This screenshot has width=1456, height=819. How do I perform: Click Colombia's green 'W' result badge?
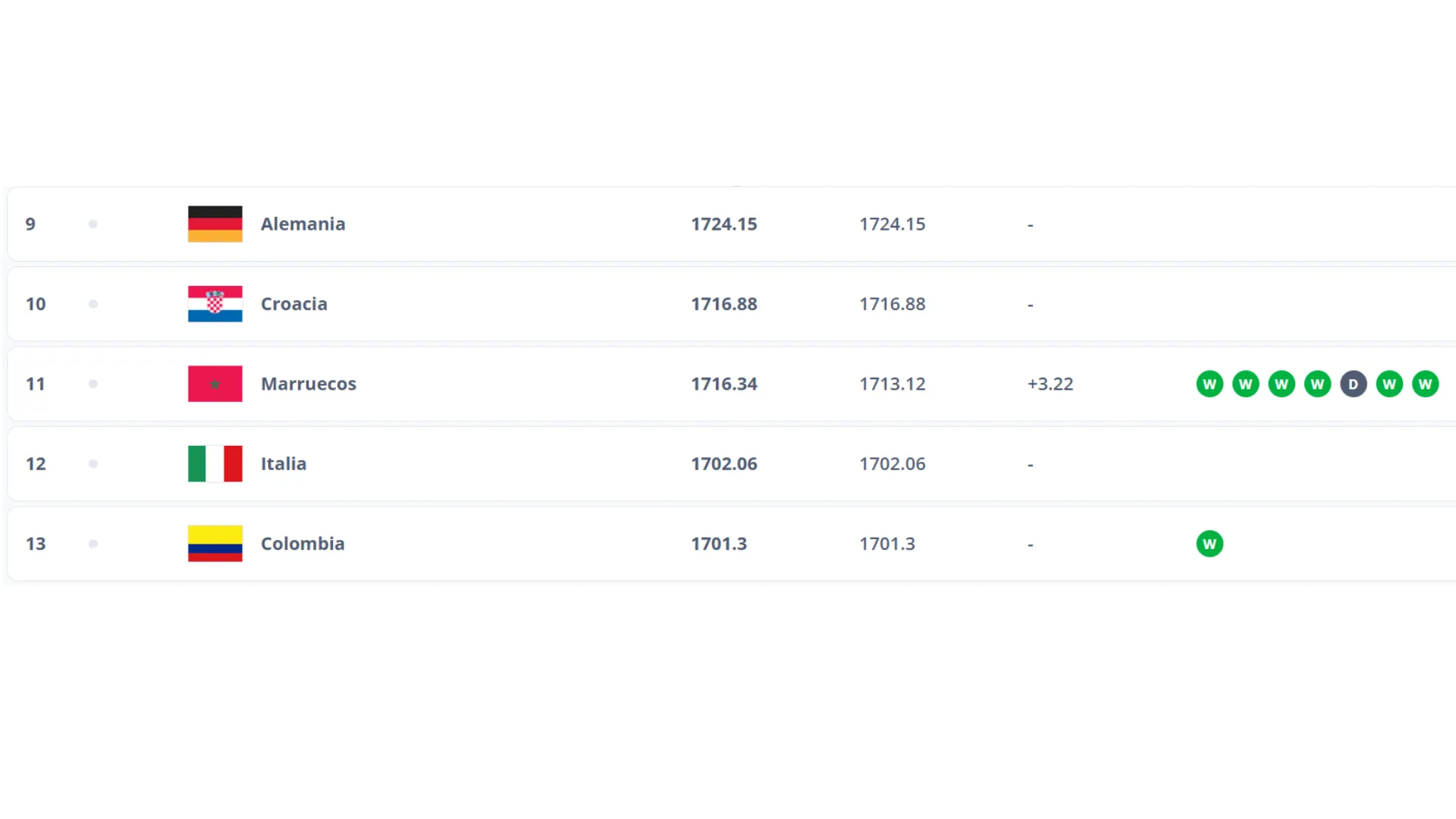click(x=1210, y=544)
